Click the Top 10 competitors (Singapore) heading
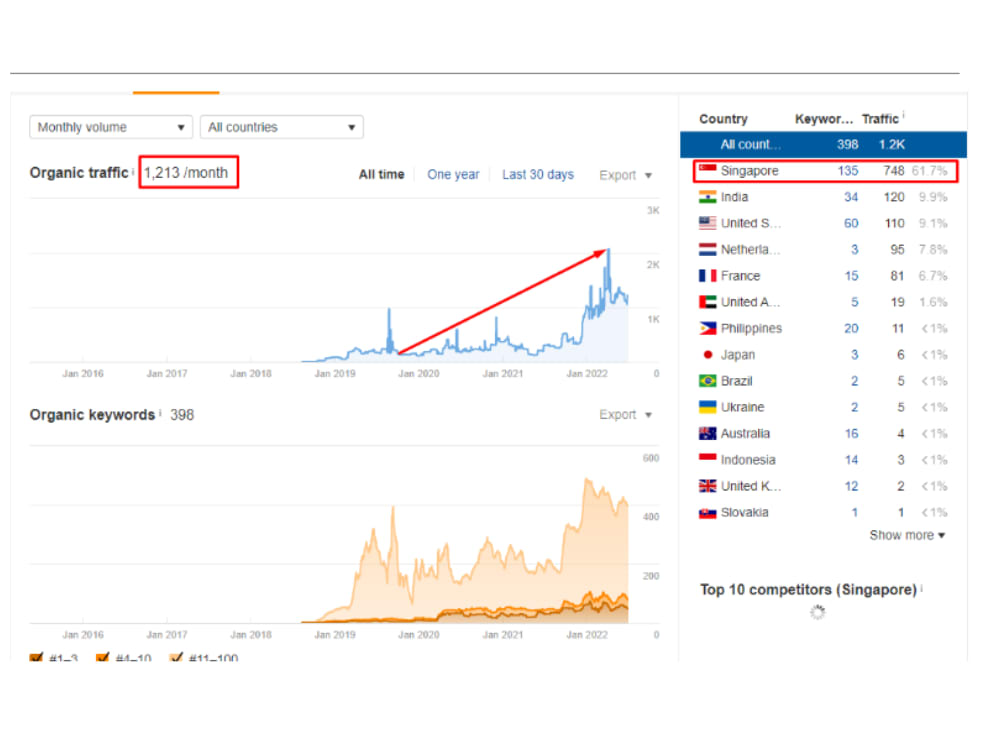Viewport: 1000px width, 750px height. 808,590
